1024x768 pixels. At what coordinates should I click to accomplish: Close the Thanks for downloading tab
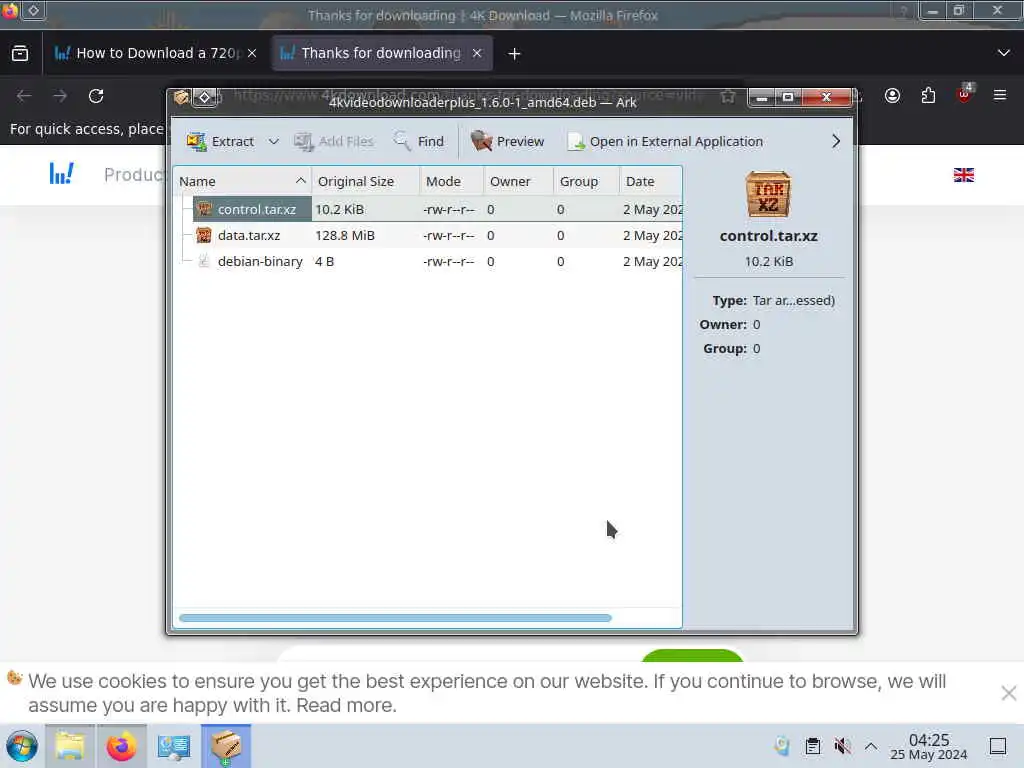[477, 53]
